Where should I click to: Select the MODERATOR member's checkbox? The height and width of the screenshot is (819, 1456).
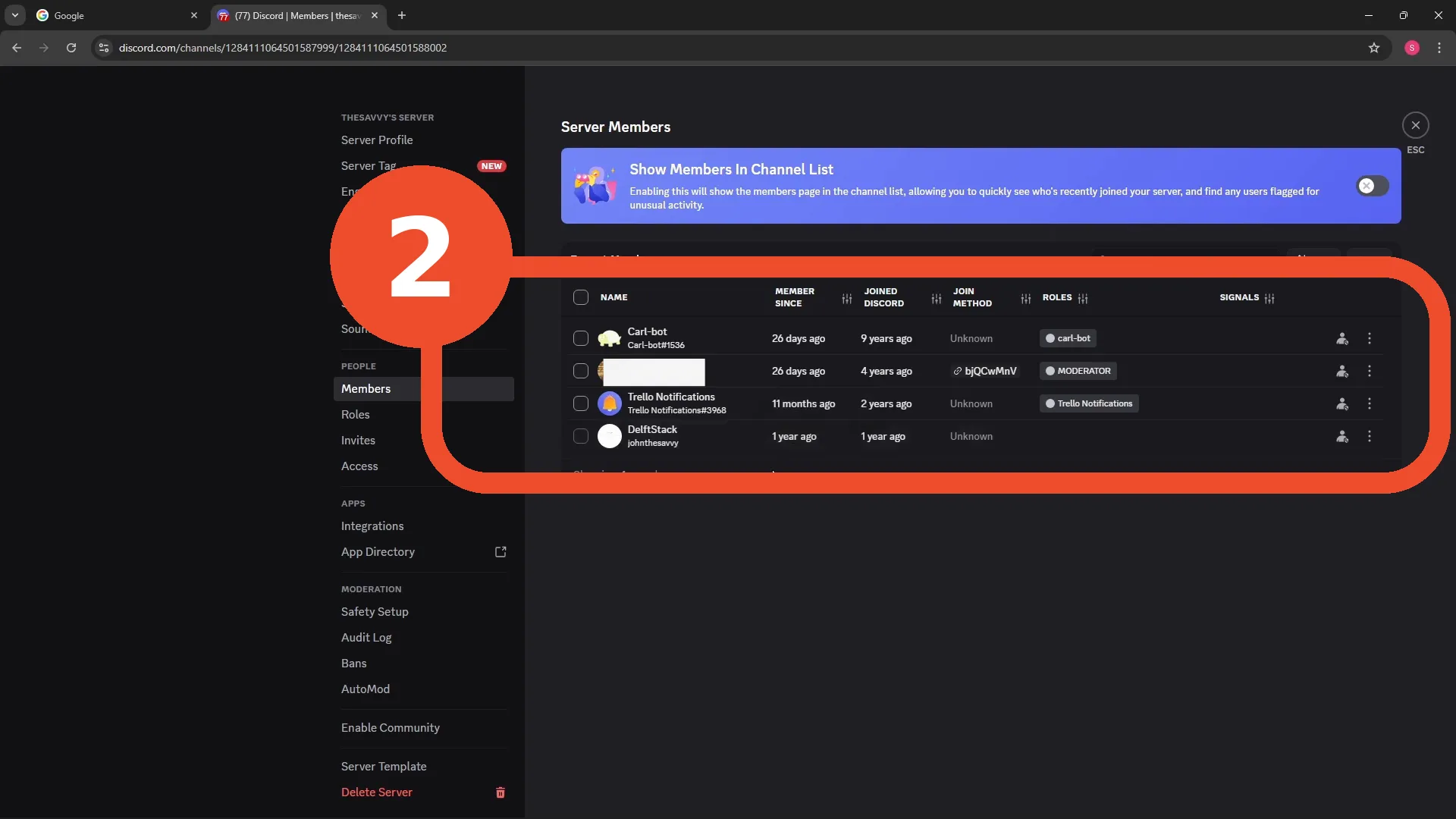coord(581,372)
